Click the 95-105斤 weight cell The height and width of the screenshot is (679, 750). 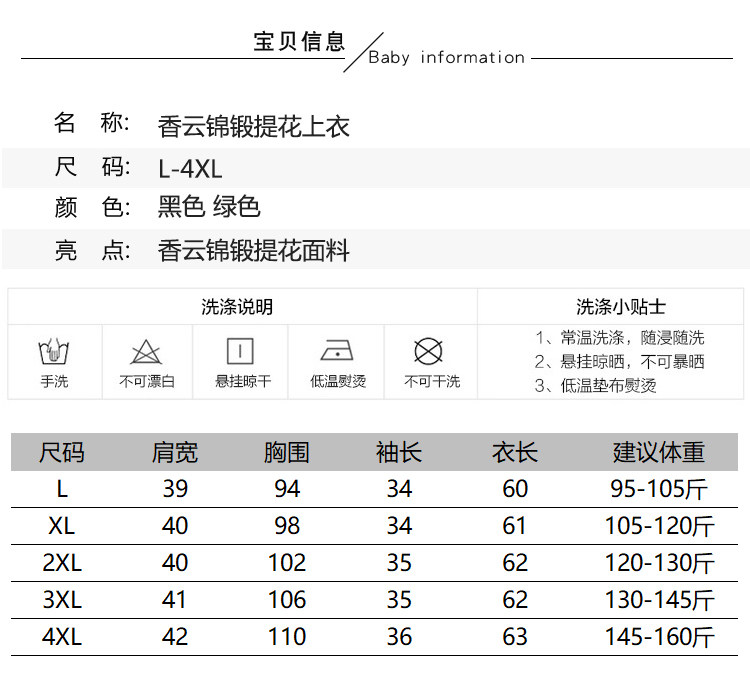pos(659,489)
